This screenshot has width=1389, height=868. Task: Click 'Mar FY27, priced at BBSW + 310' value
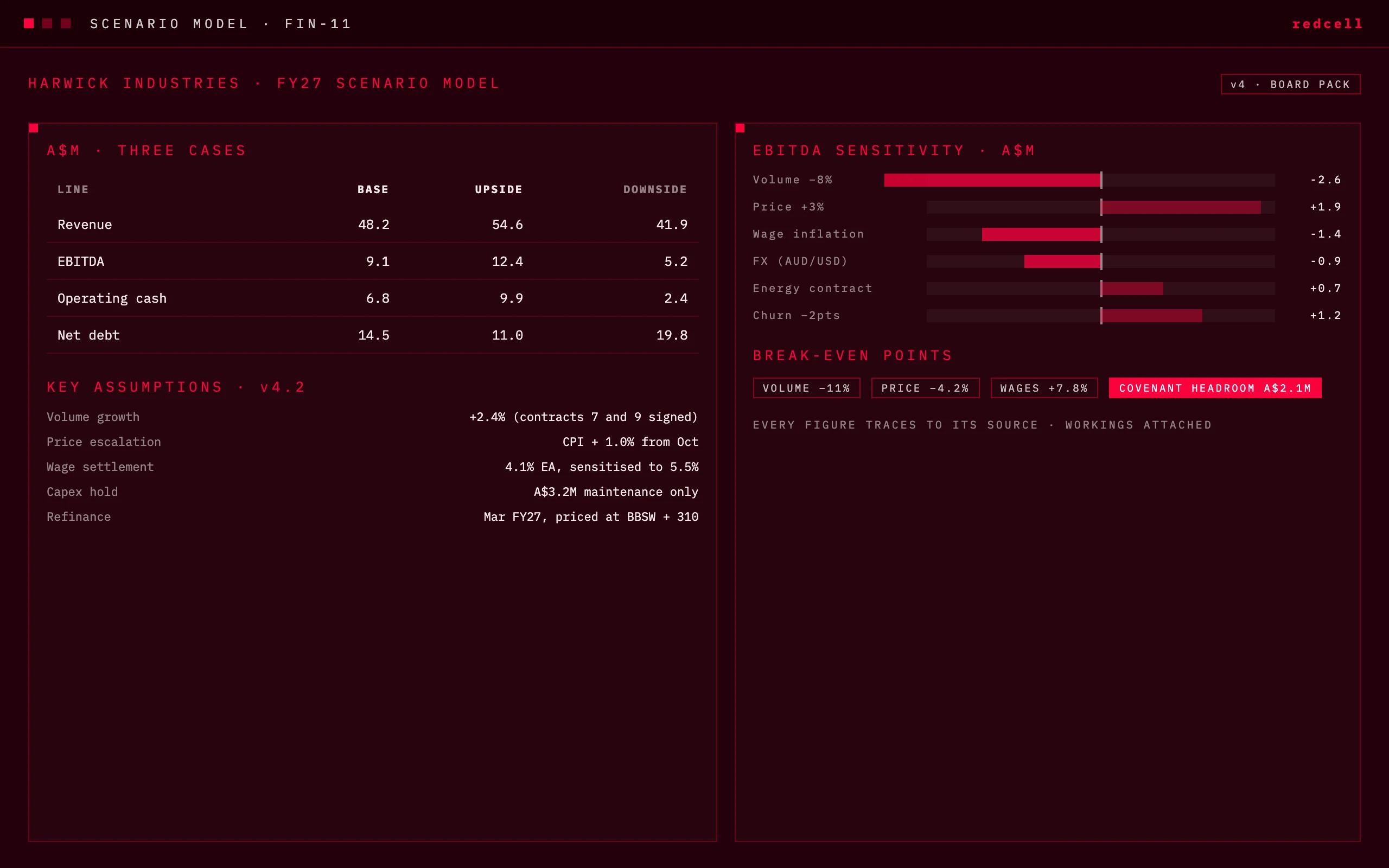[591, 516]
